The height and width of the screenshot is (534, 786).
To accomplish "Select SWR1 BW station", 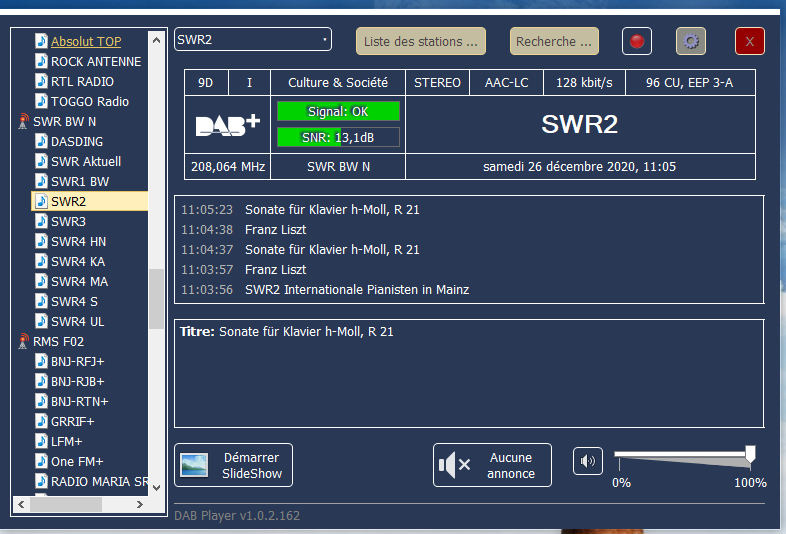I will [80, 182].
